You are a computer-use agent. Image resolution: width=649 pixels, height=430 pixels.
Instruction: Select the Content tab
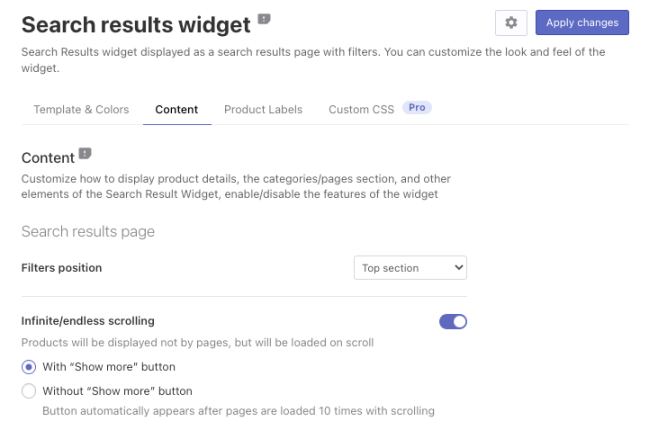pyautogui.click(x=177, y=110)
